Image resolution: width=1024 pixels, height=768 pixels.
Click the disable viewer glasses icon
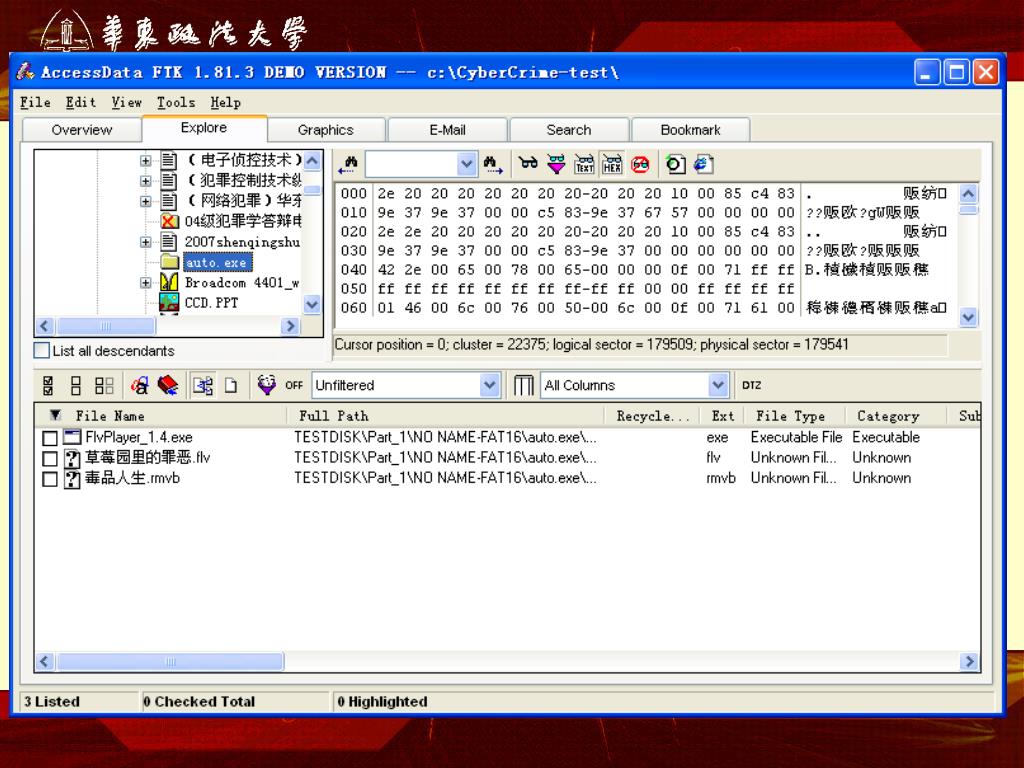point(641,164)
